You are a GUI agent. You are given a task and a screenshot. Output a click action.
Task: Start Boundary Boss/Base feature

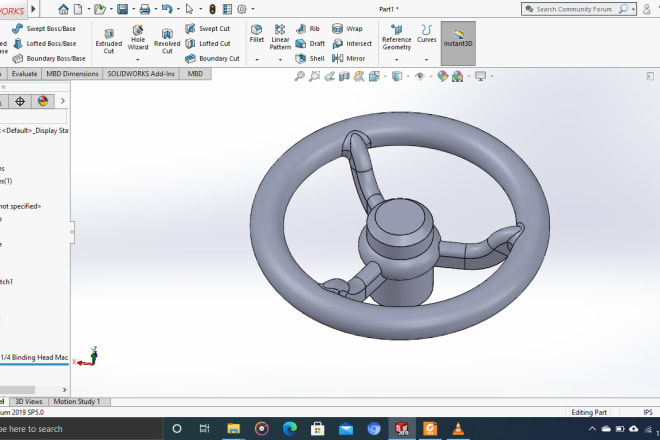point(49,59)
